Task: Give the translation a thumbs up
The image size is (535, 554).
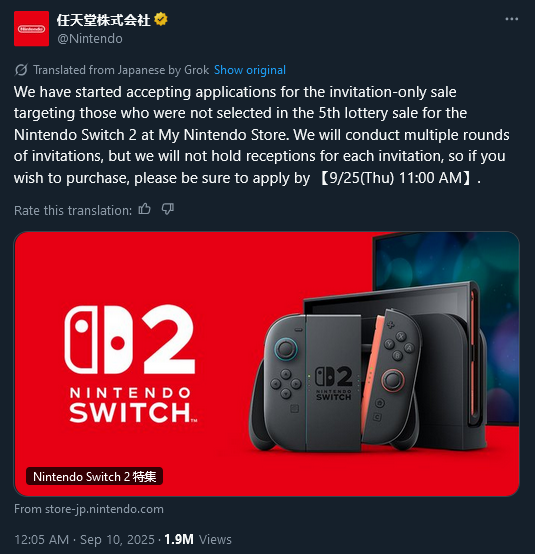Action: tap(145, 210)
